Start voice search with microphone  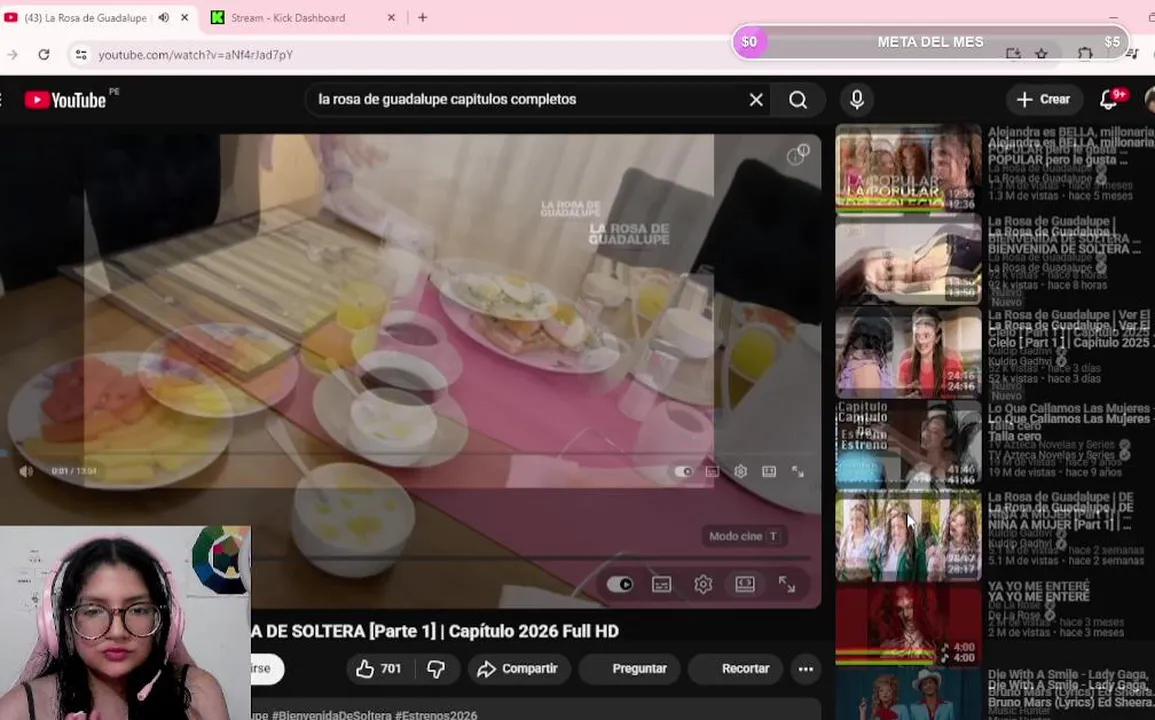(857, 99)
